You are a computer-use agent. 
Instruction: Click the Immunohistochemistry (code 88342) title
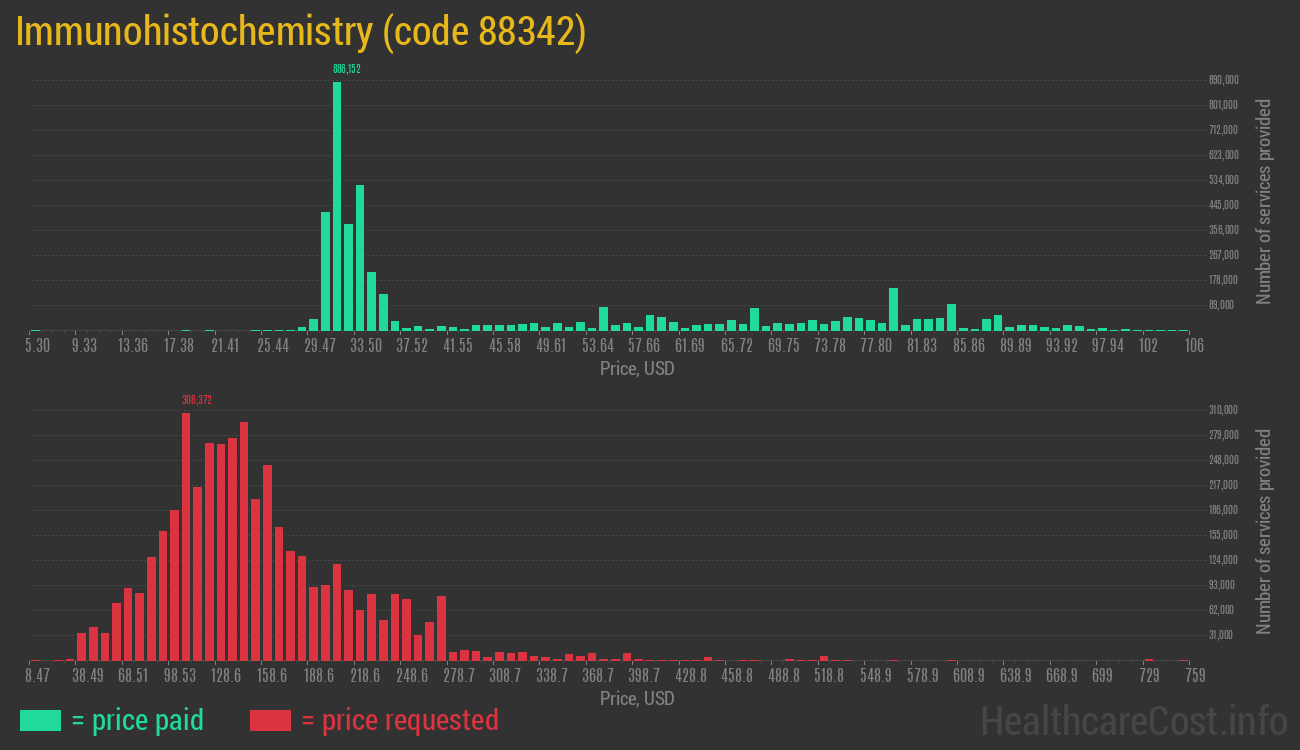tap(300, 32)
